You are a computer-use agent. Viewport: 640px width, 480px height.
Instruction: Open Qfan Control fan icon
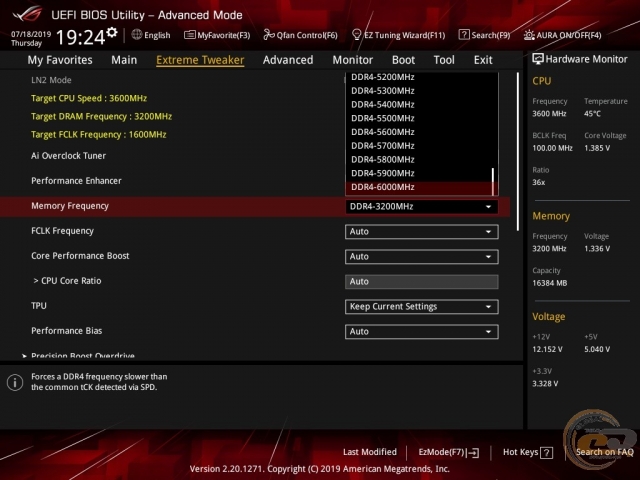click(269, 35)
